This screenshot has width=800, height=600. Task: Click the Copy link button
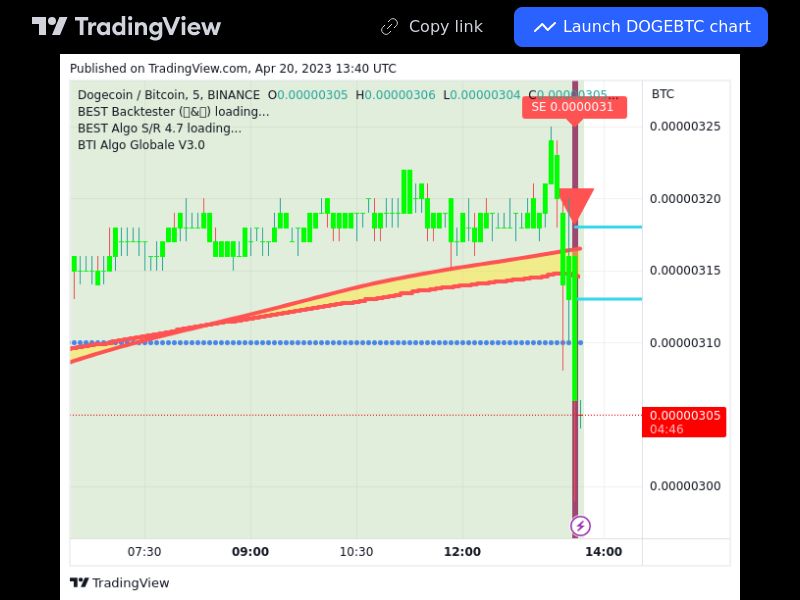(x=432, y=27)
